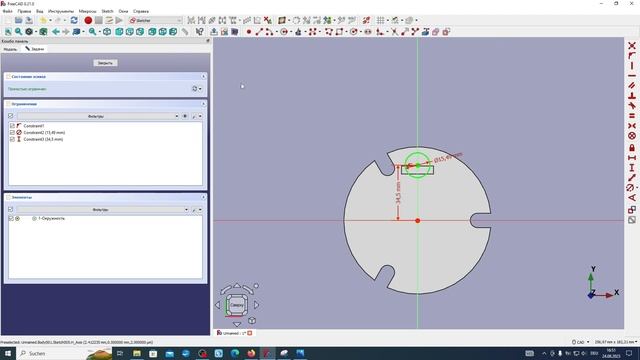Apply the horizontal distance constraint tool
Image resolution: width=640 pixels, height=360 pixels.
click(x=632, y=158)
